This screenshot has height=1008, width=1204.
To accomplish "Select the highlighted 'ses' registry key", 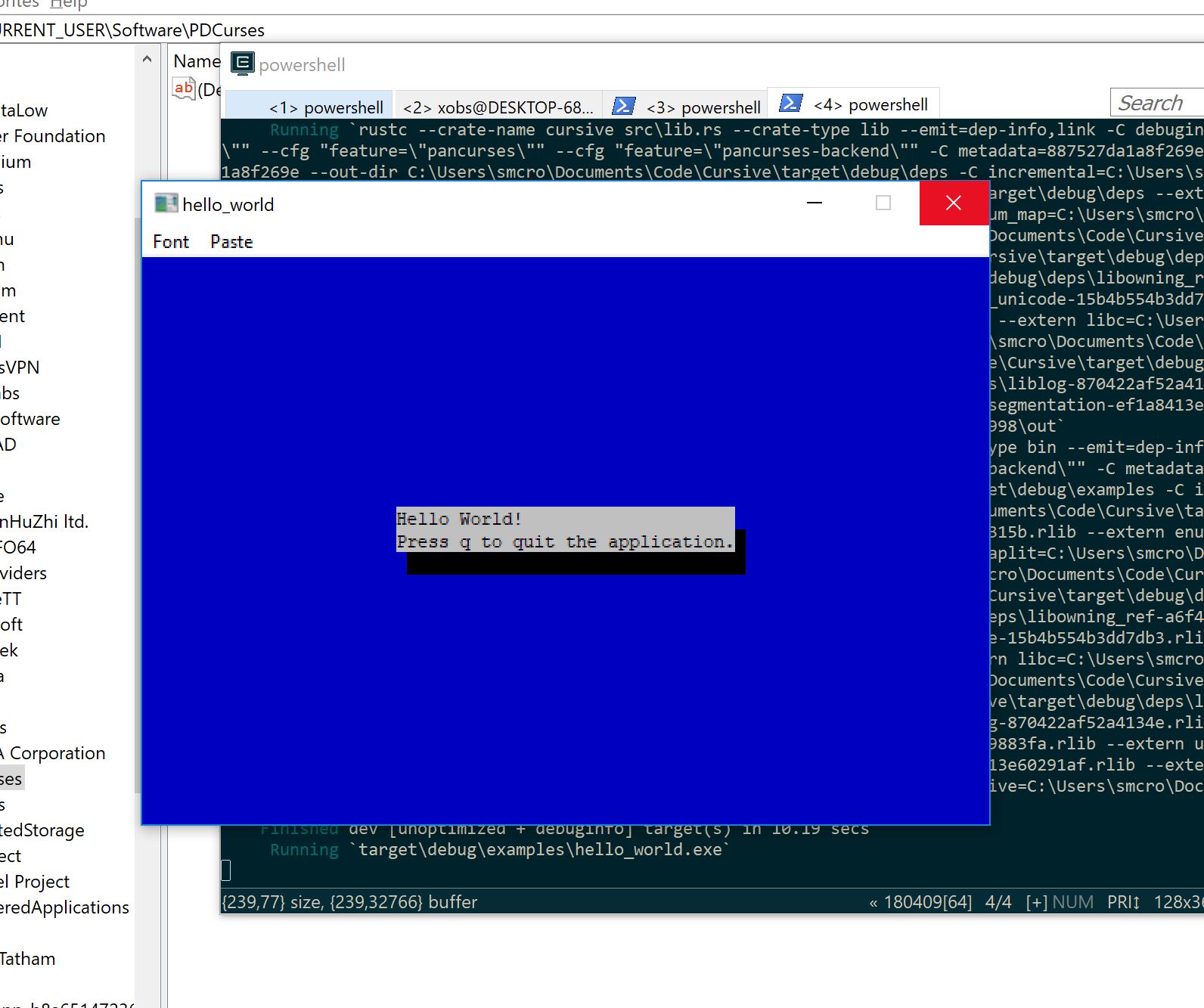I will [x=11, y=779].
